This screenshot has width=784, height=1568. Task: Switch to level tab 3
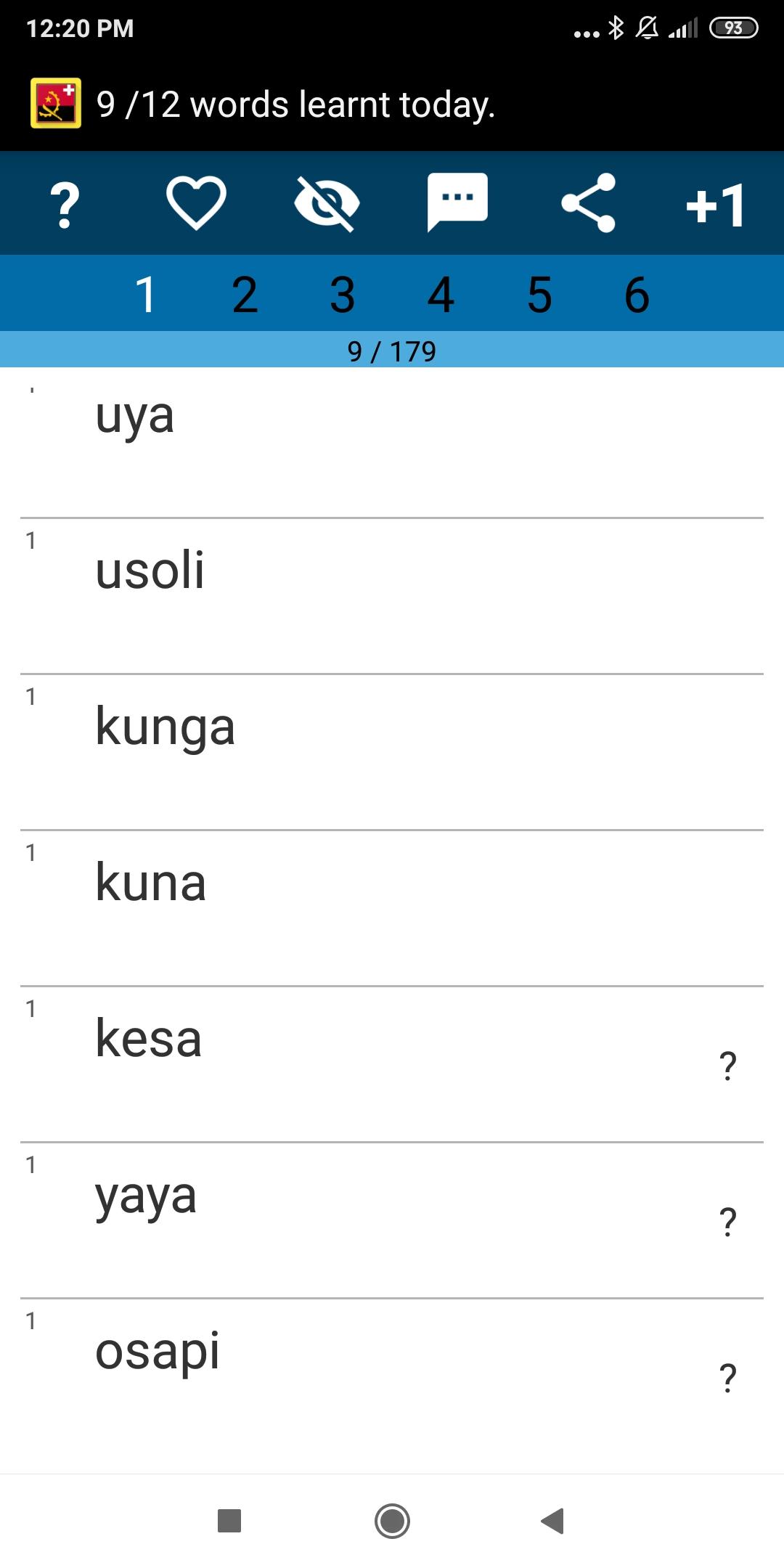click(343, 295)
